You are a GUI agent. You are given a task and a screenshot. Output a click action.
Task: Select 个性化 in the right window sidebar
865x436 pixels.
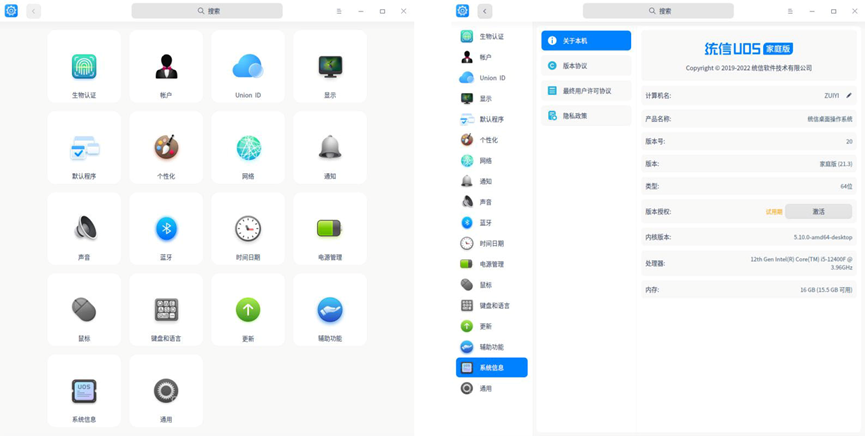click(492, 140)
